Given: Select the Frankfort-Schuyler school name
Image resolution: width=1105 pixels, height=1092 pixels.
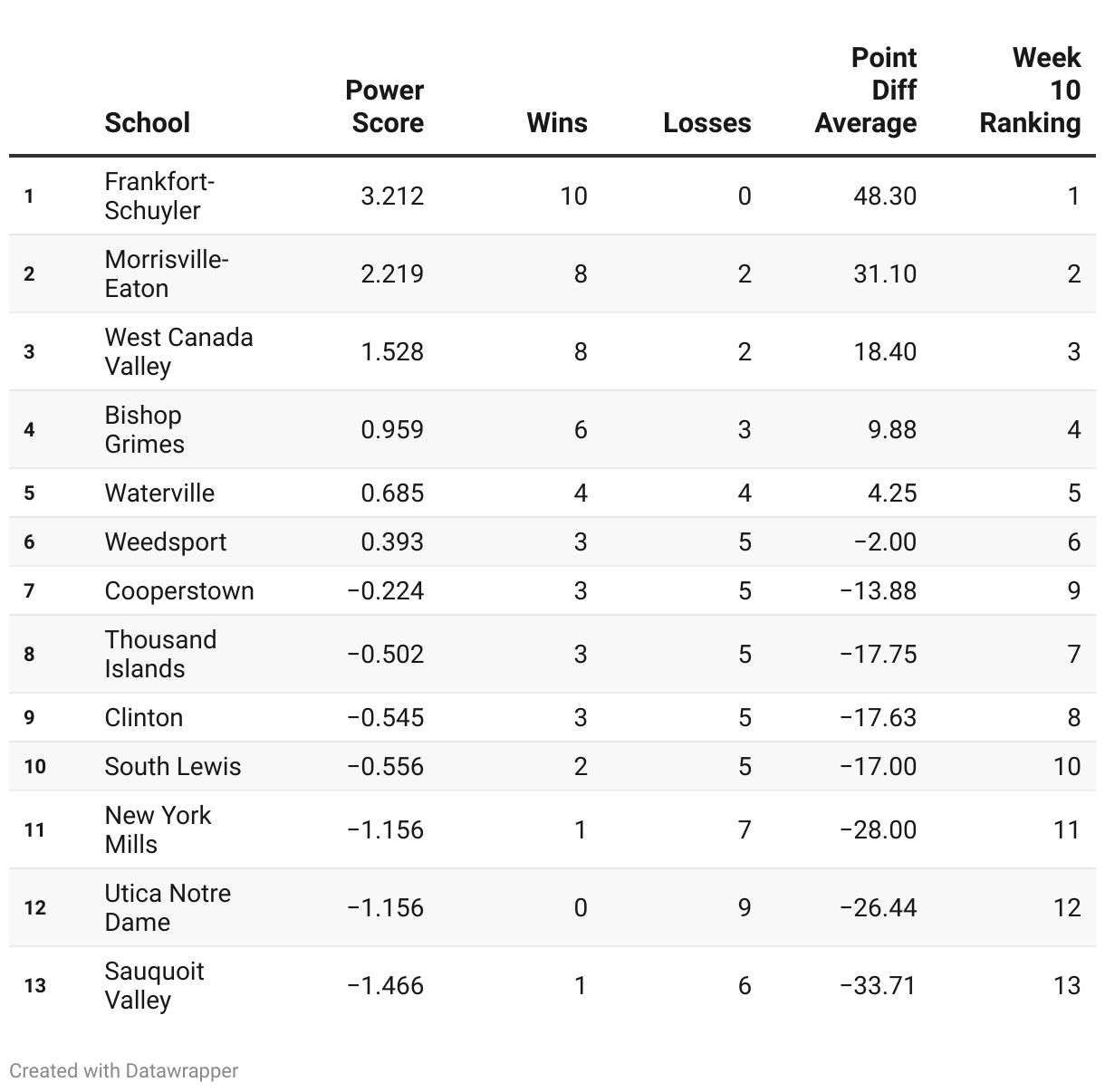Looking at the screenshot, I should click(x=159, y=196).
